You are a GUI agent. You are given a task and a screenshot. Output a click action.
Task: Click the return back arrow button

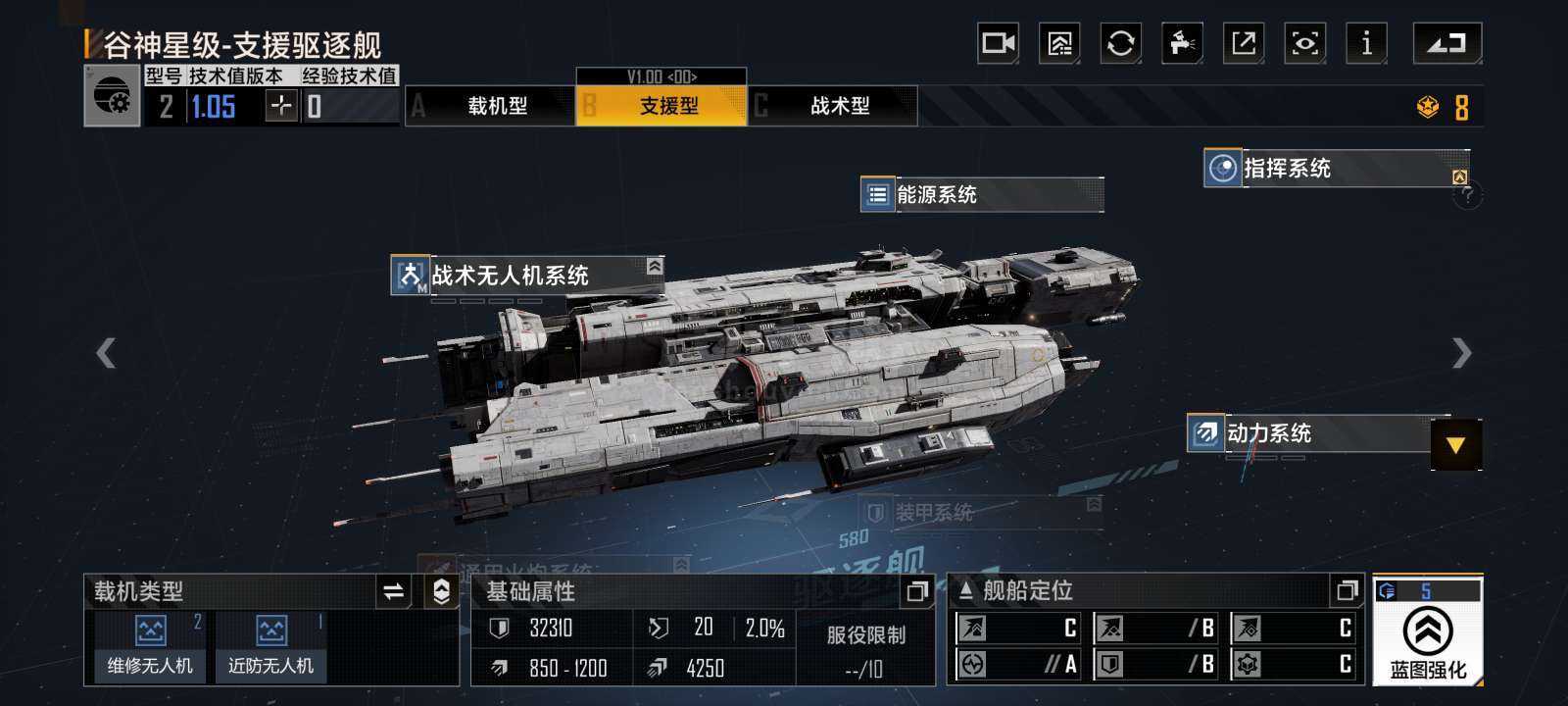coord(1446,43)
